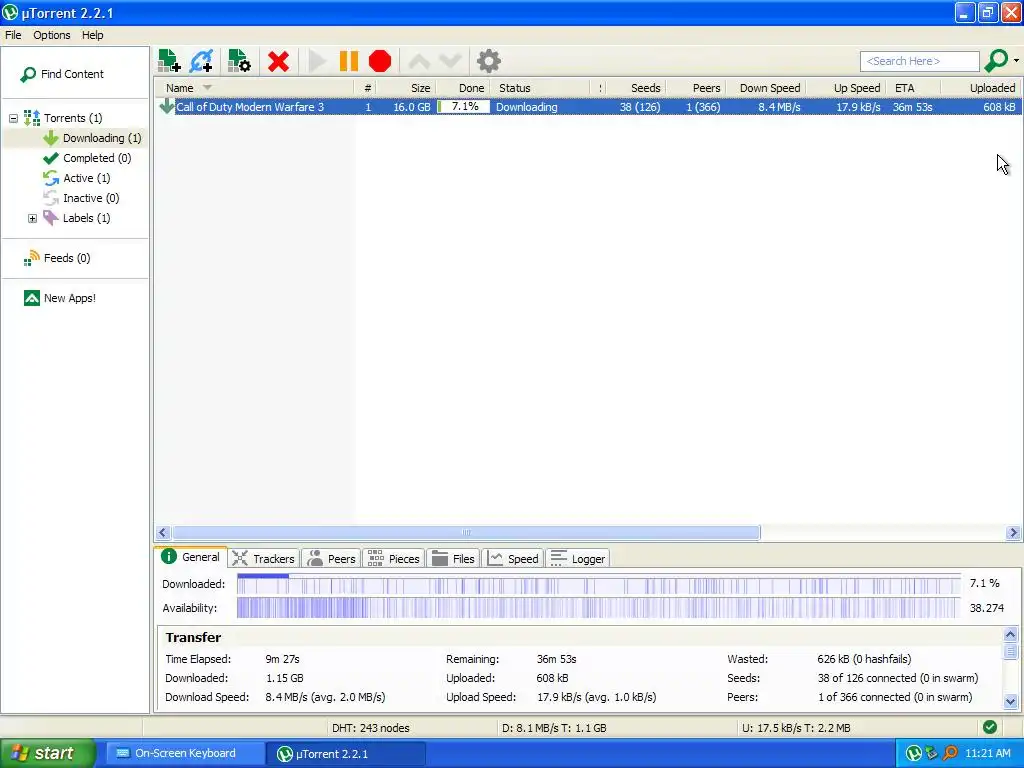Switch to the Pieces tab
The height and width of the screenshot is (768, 1024).
394,559
